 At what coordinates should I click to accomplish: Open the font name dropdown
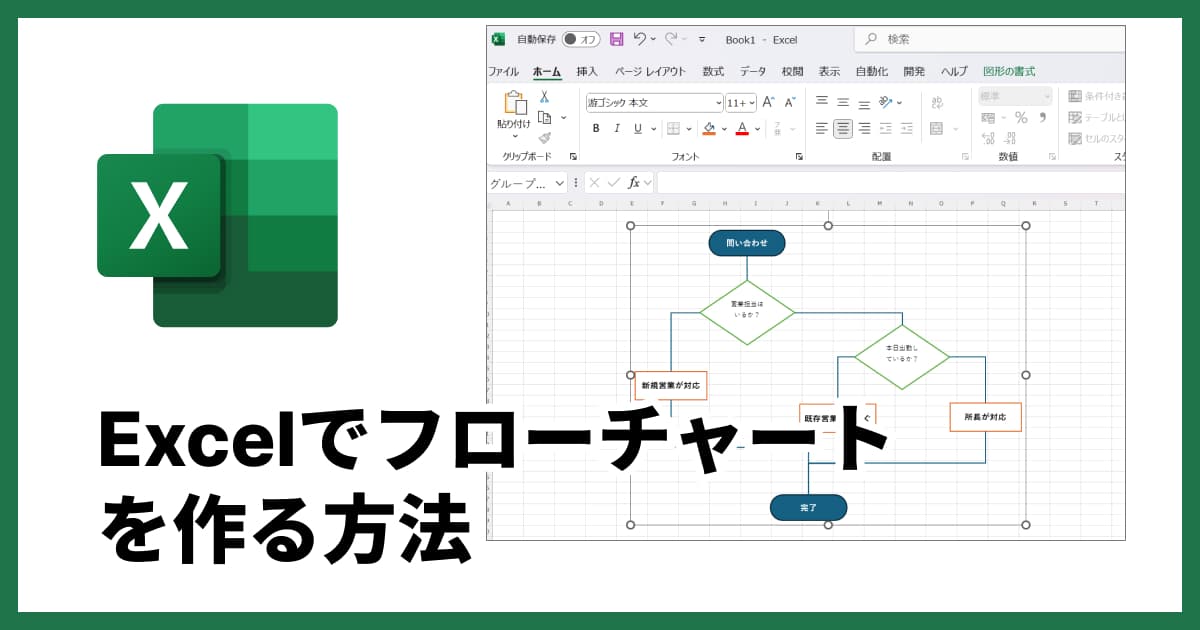coord(718,102)
